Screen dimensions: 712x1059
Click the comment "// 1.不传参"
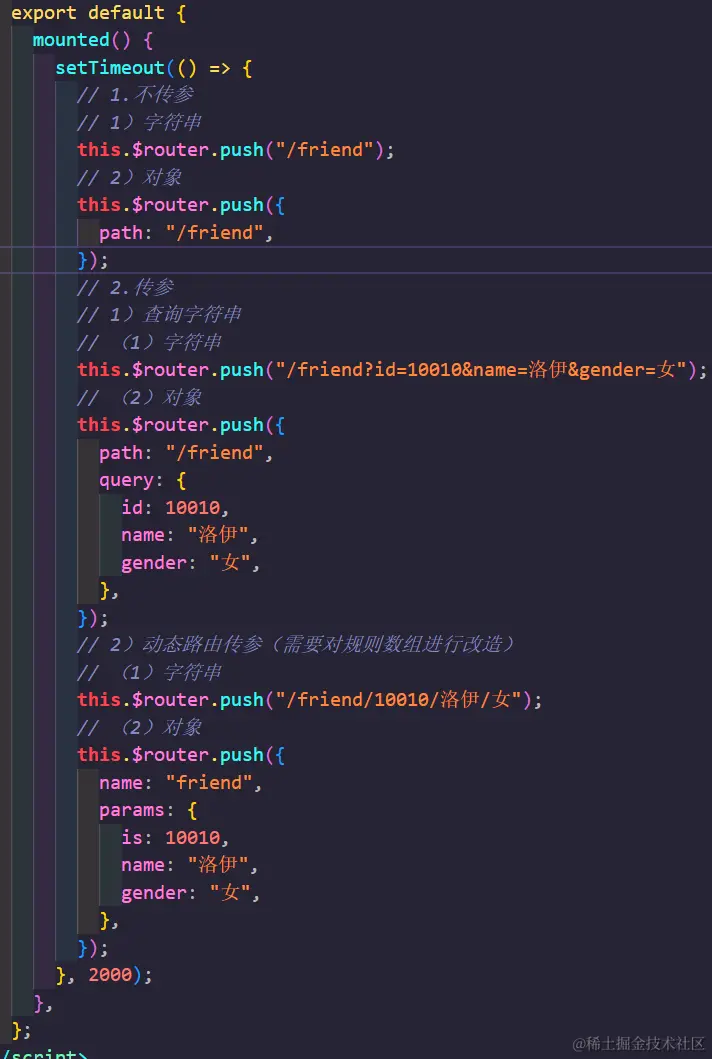[x=136, y=95]
